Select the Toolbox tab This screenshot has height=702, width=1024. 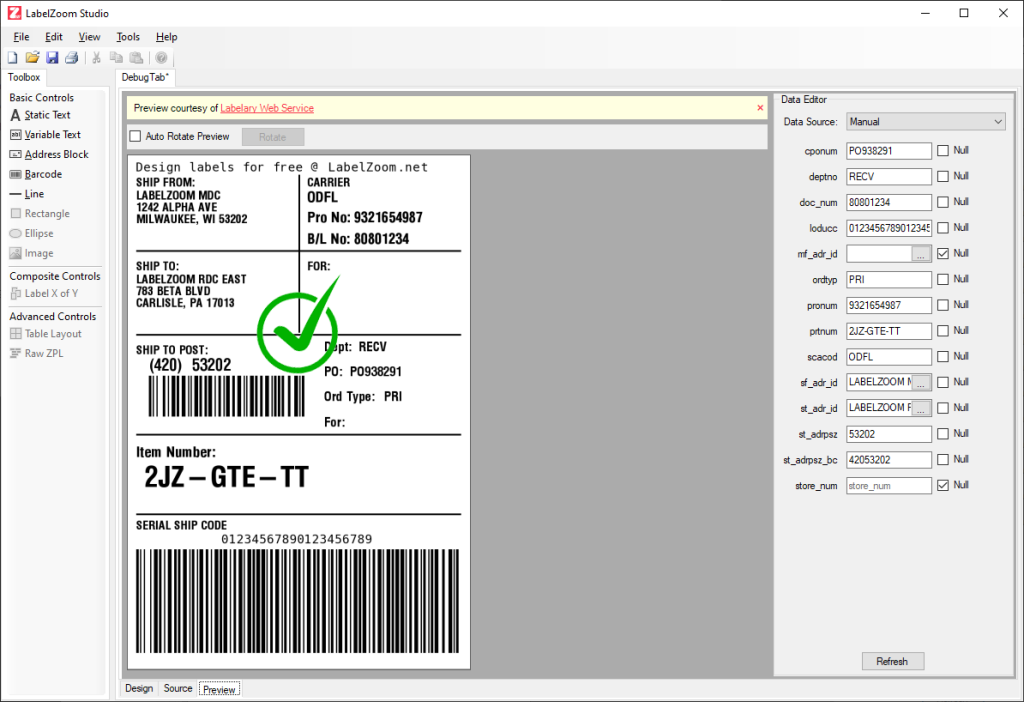24,77
